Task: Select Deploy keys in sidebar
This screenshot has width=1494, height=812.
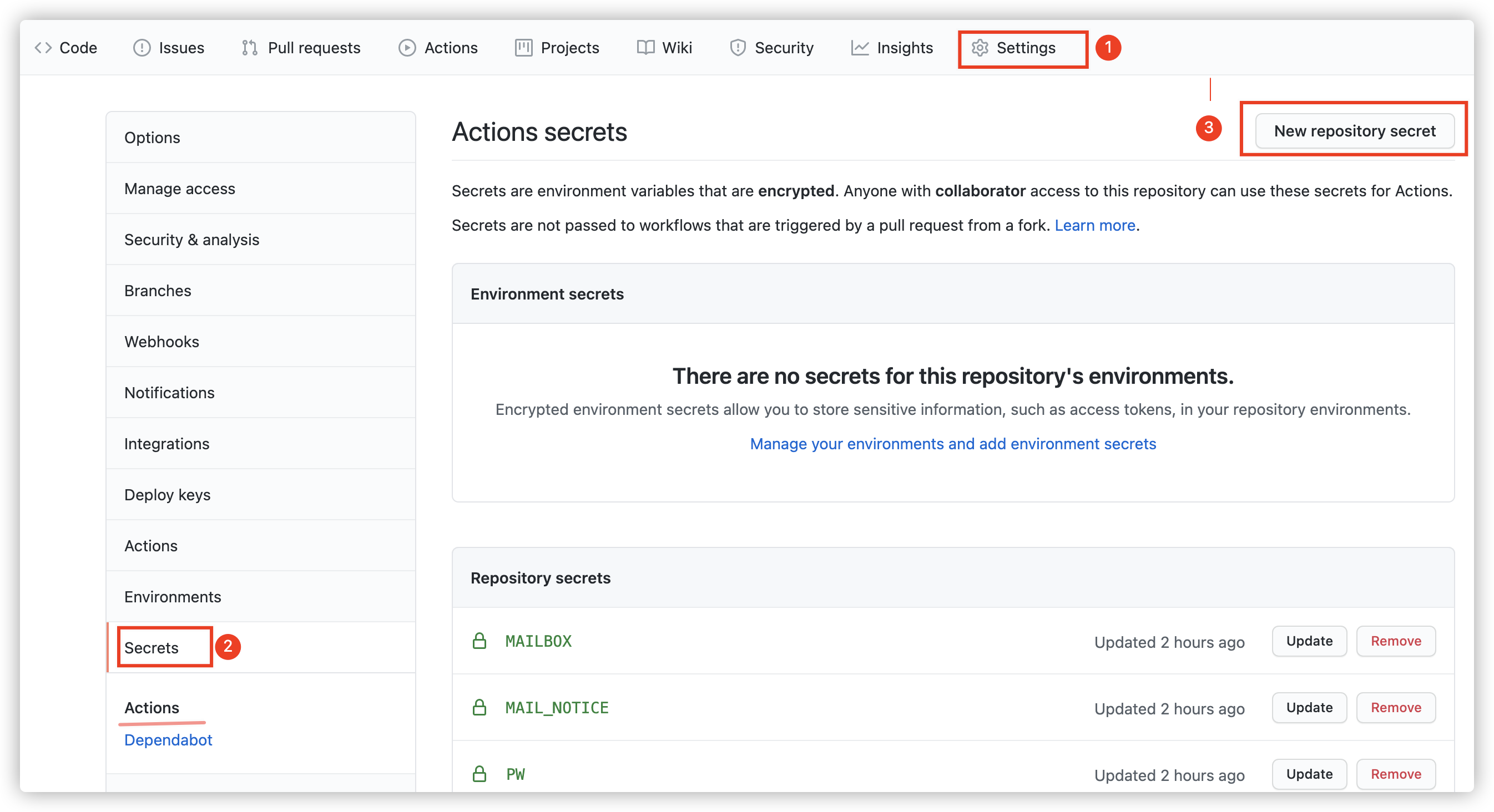Action: pos(167,494)
